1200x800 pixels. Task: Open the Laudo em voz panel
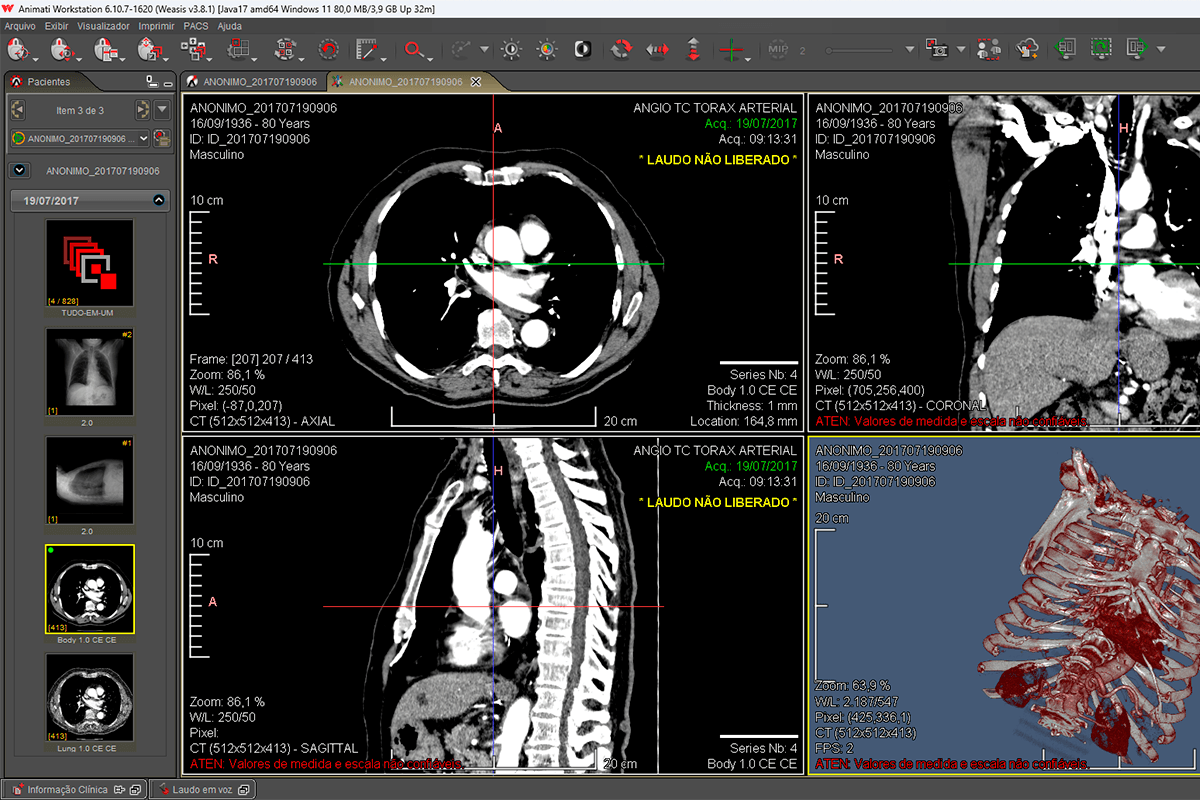[202, 790]
